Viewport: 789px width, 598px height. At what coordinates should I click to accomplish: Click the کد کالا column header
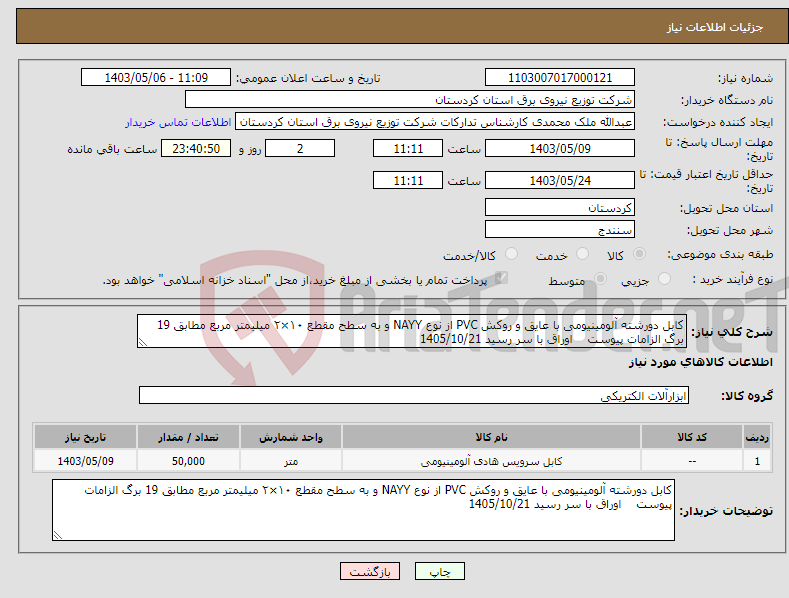pyautogui.click(x=692, y=437)
